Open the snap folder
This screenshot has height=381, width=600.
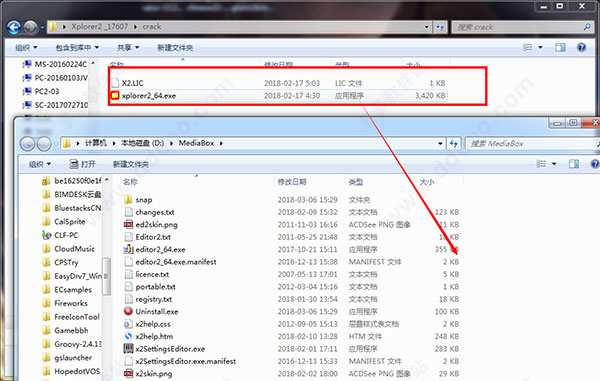pyautogui.click(x=138, y=200)
